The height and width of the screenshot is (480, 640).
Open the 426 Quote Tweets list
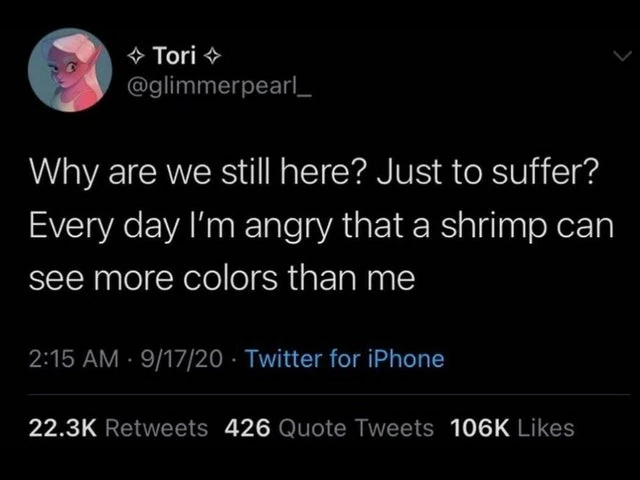pyautogui.click(x=329, y=429)
